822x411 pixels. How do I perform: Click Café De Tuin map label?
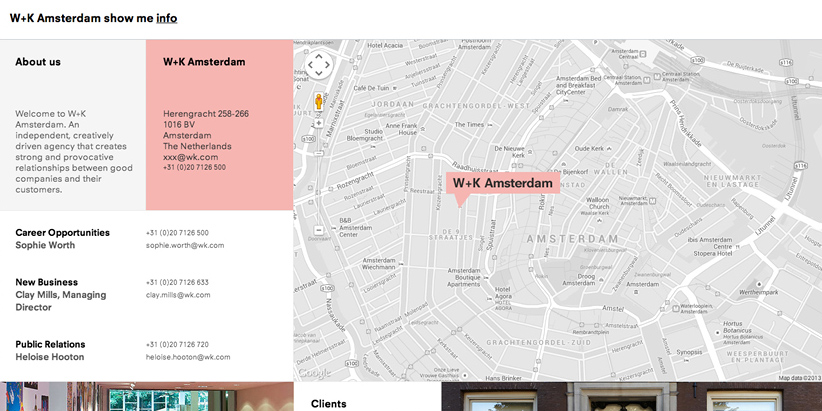coord(371,88)
